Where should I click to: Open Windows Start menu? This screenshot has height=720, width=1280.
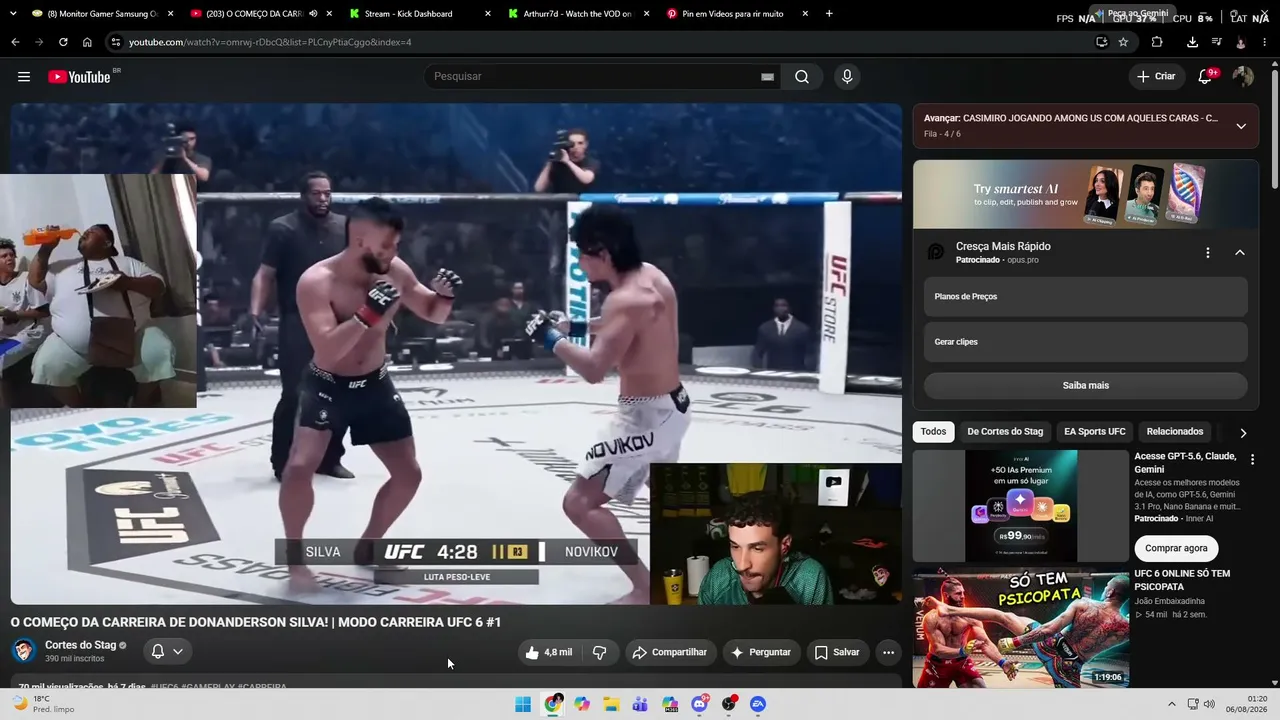coord(523,704)
